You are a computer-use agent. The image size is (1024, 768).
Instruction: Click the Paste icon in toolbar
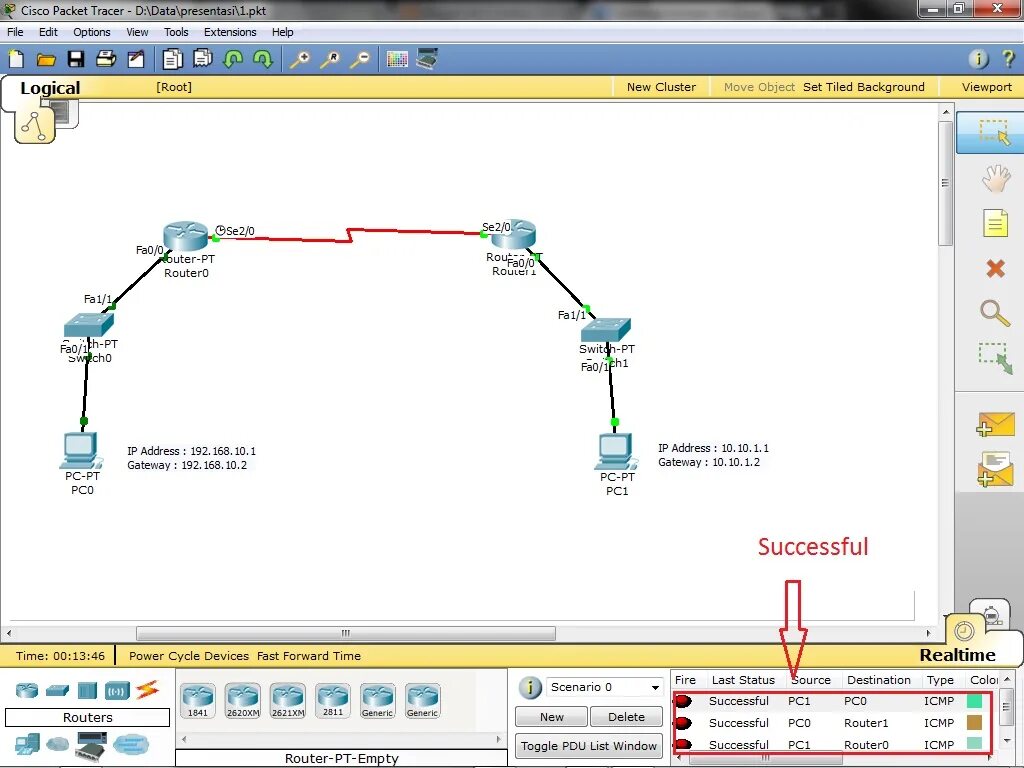click(202, 59)
